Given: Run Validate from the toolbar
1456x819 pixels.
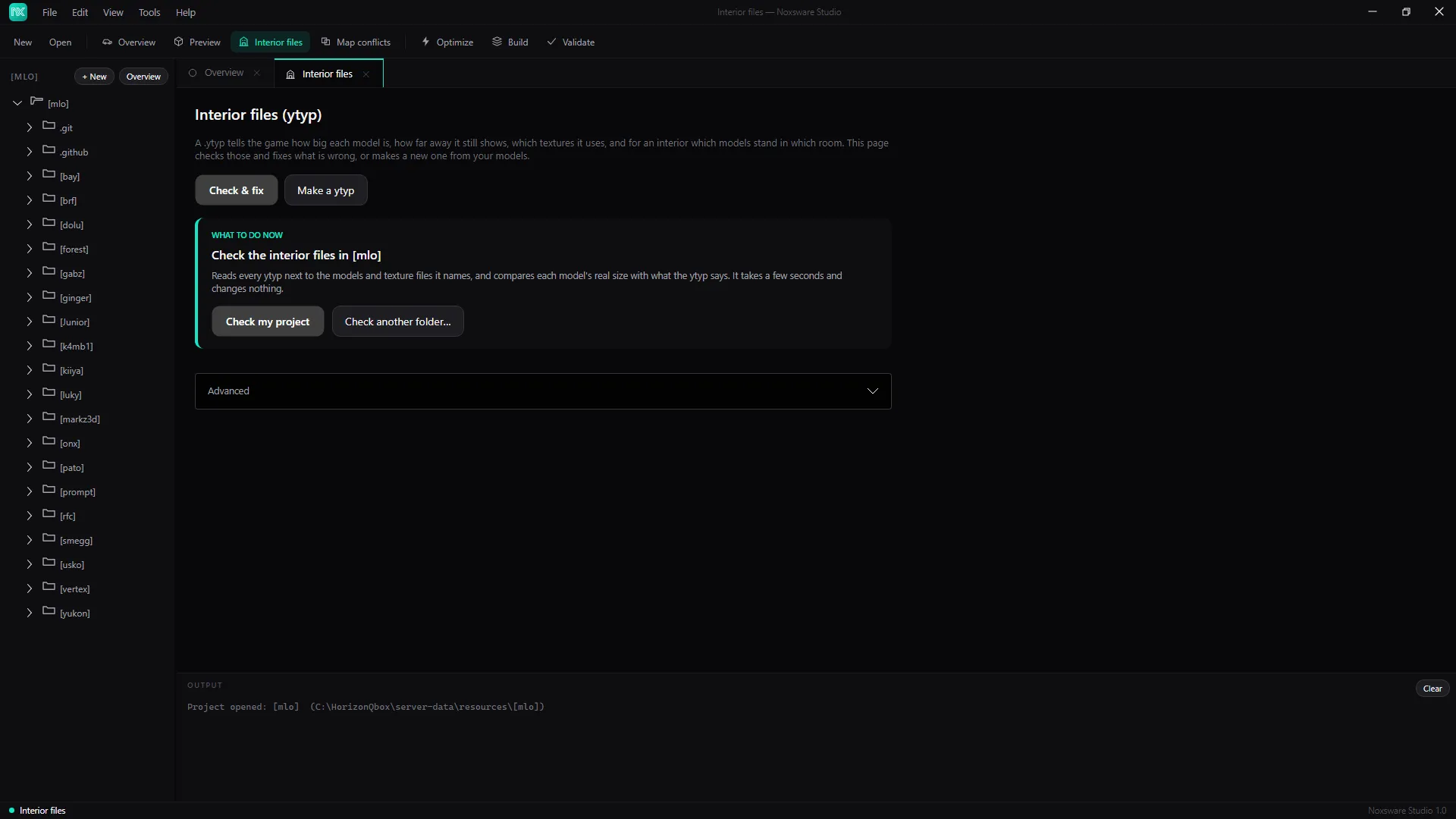Looking at the screenshot, I should [571, 42].
